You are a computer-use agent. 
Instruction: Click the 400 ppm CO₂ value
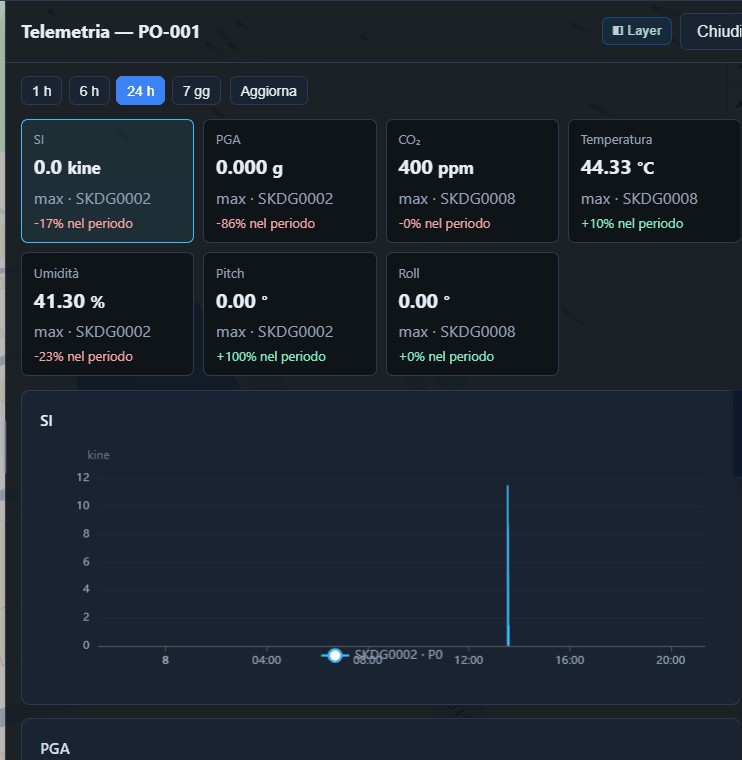pyautogui.click(x=436, y=168)
